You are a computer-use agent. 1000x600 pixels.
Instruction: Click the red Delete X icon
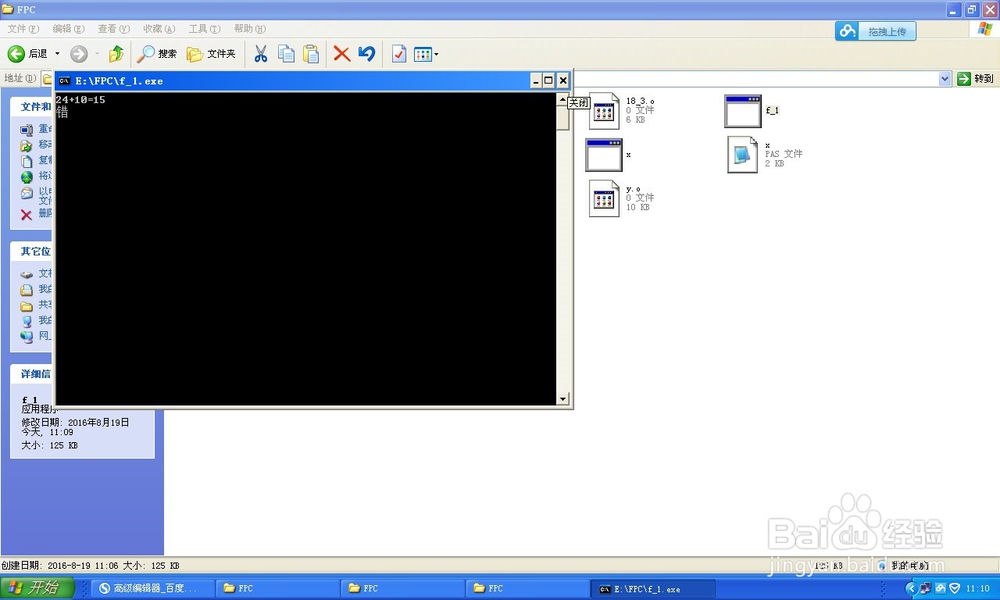(342, 54)
